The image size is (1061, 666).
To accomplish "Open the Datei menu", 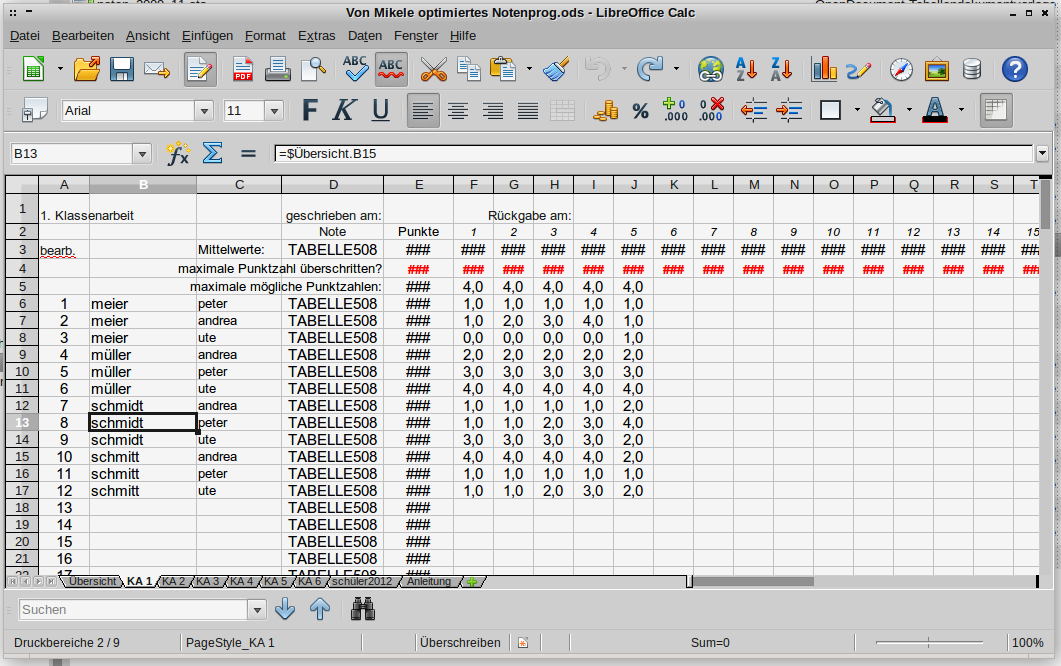I will [25, 36].
